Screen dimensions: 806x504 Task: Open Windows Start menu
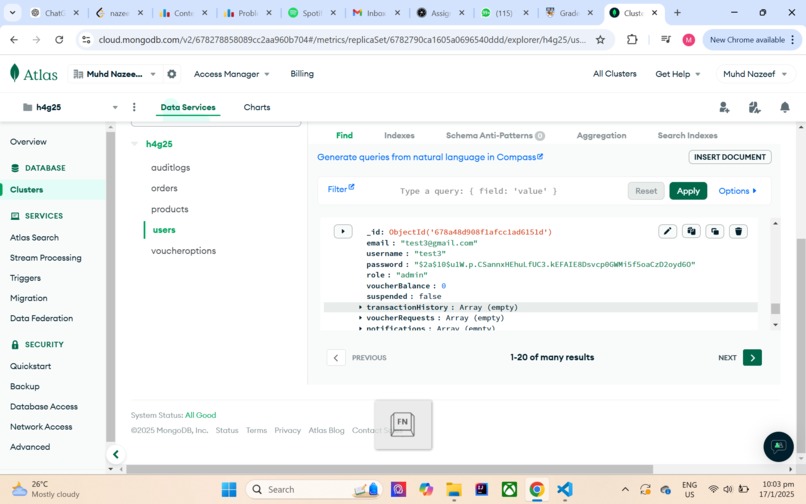coord(229,489)
